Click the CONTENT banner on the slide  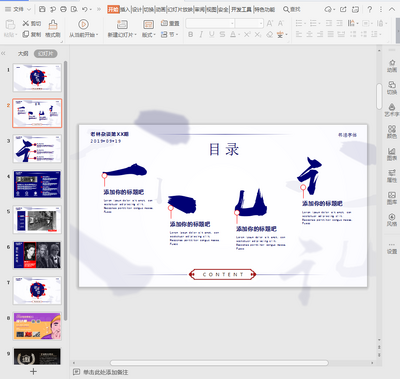(223, 274)
